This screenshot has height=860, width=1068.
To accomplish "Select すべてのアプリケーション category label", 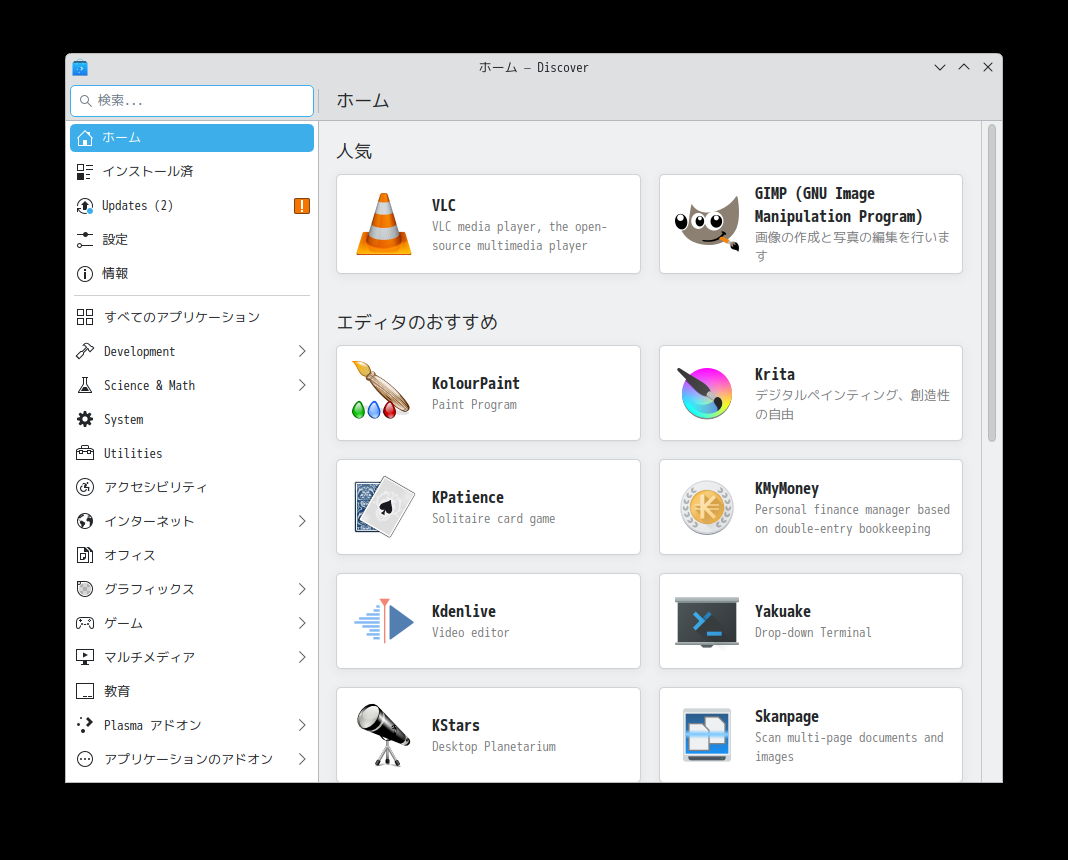I will 182,317.
